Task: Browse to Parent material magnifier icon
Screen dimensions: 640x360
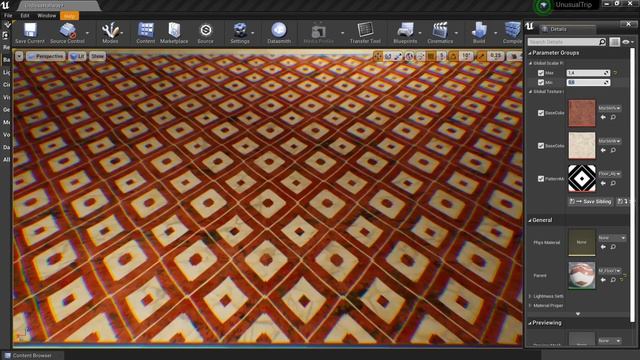Action: click(613, 280)
